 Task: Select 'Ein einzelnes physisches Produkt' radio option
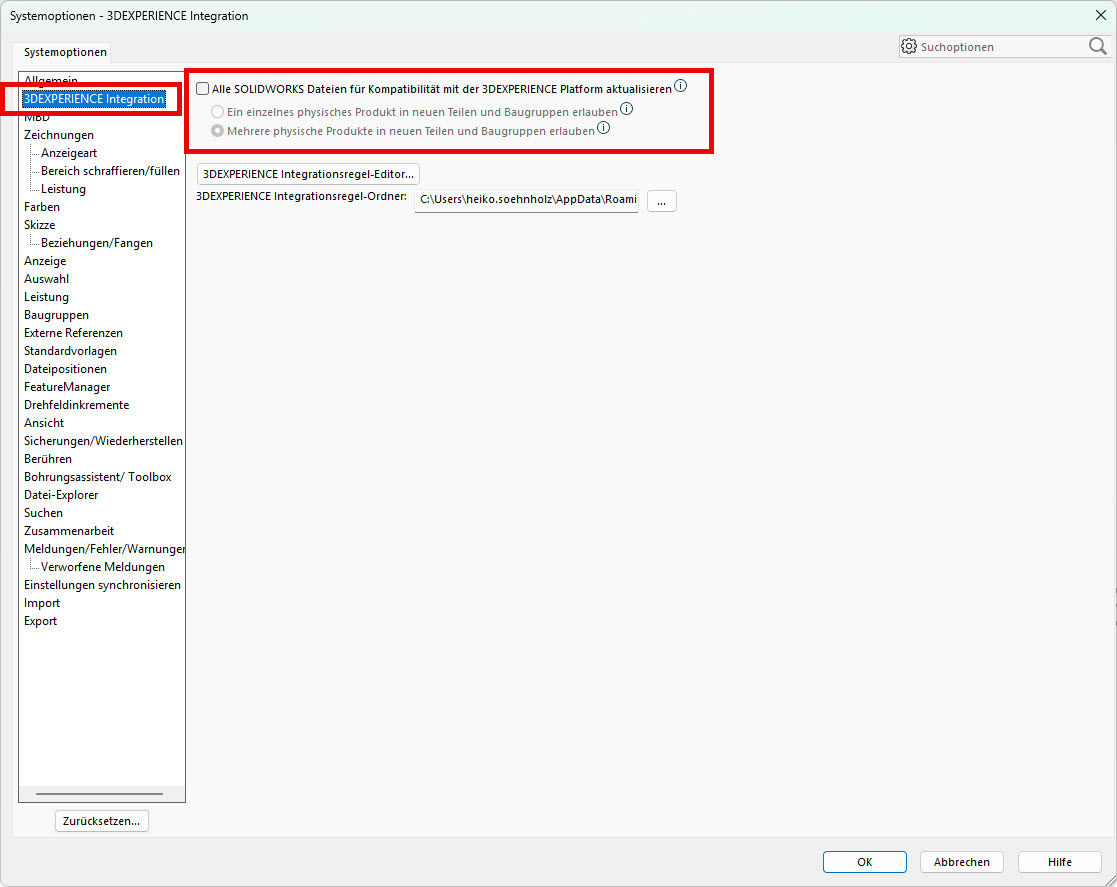(x=217, y=112)
